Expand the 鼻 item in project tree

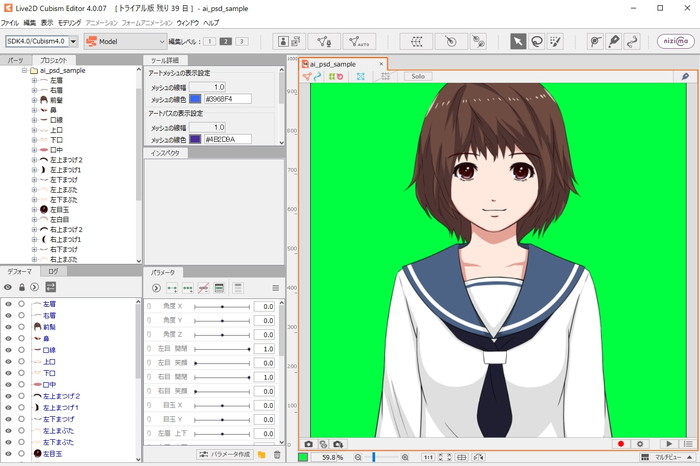tap(34, 110)
